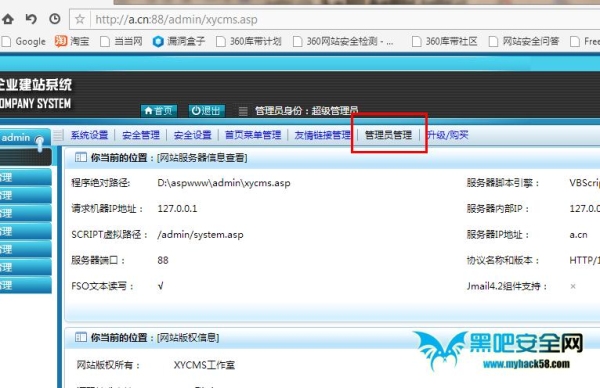This screenshot has height=388, width=600.
Task: Click the 首页 home button
Action: pos(159,111)
